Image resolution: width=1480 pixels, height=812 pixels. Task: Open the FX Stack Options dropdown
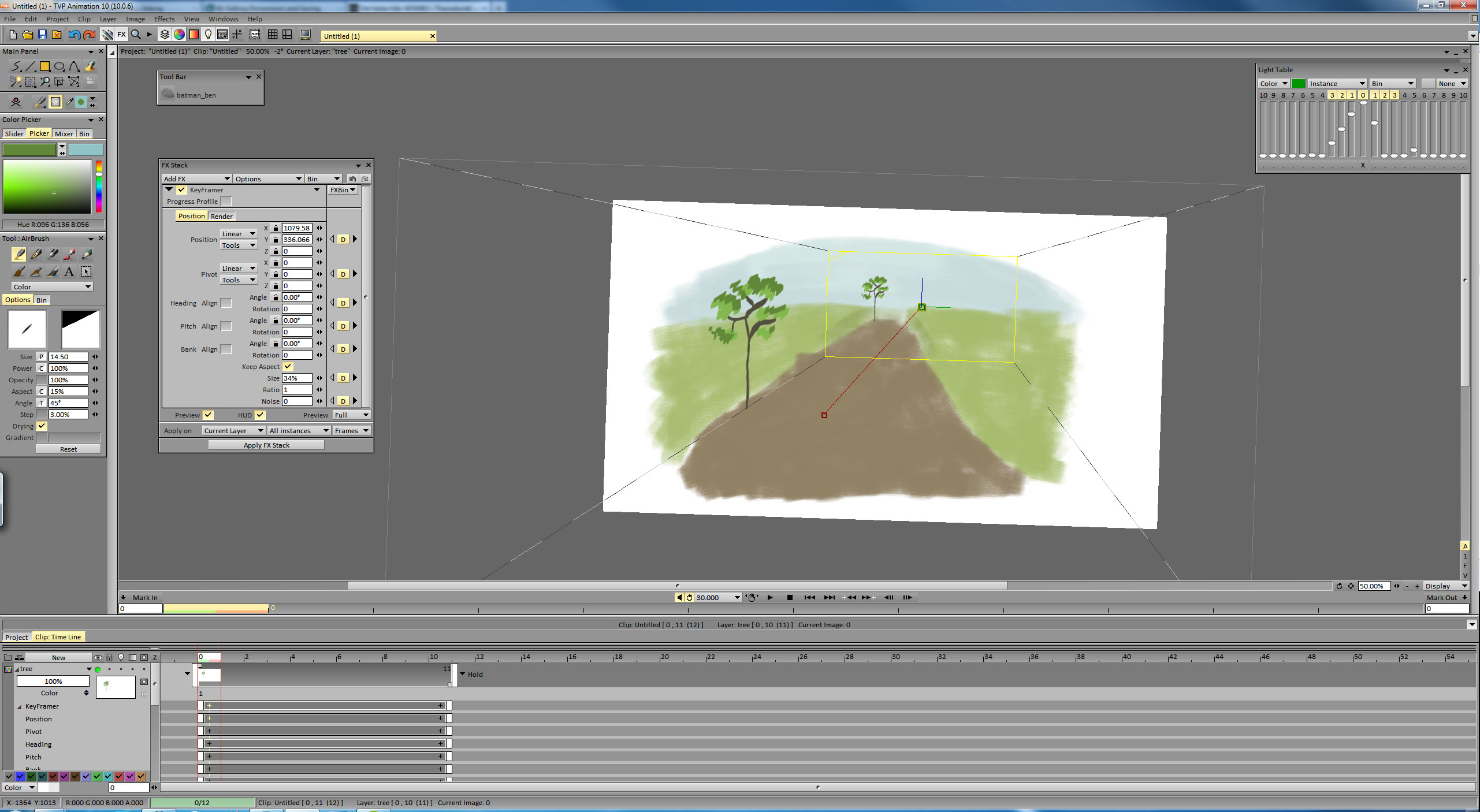point(268,178)
